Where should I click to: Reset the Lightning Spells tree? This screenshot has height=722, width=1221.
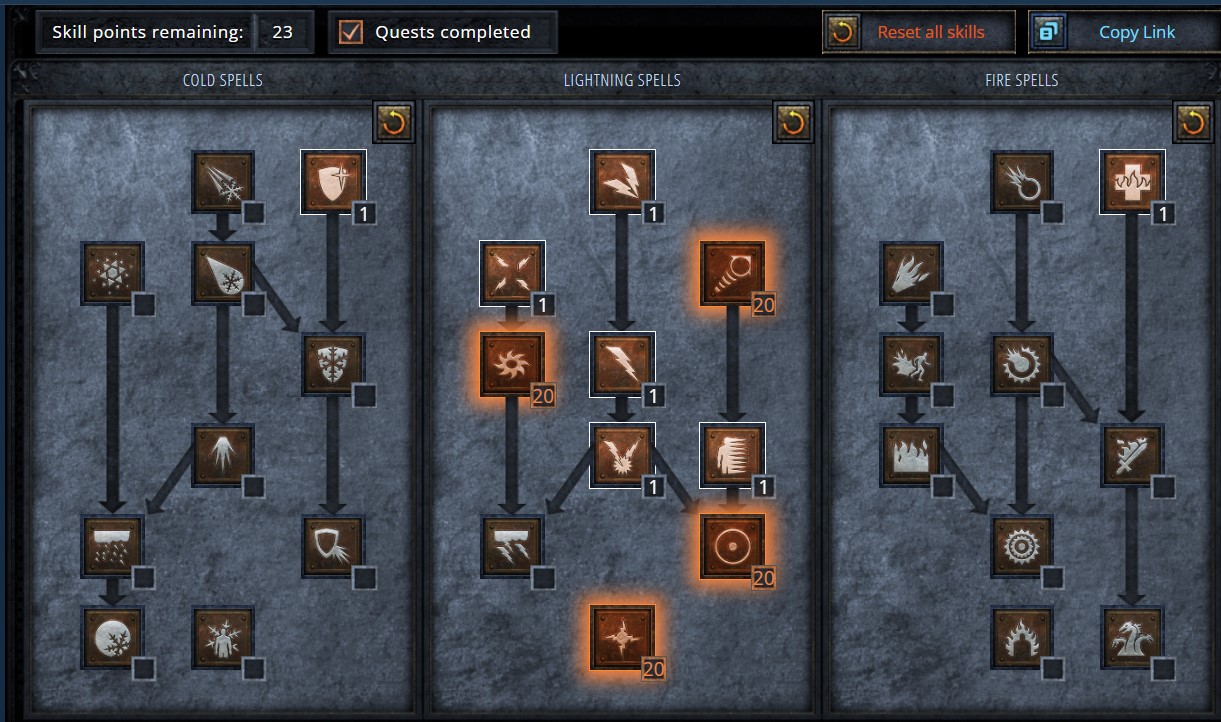tap(793, 122)
